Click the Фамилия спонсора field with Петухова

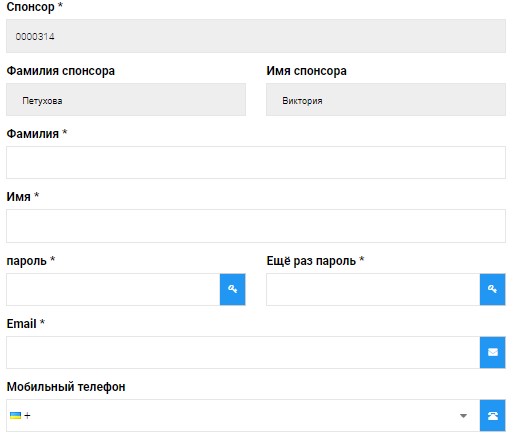pos(126,100)
